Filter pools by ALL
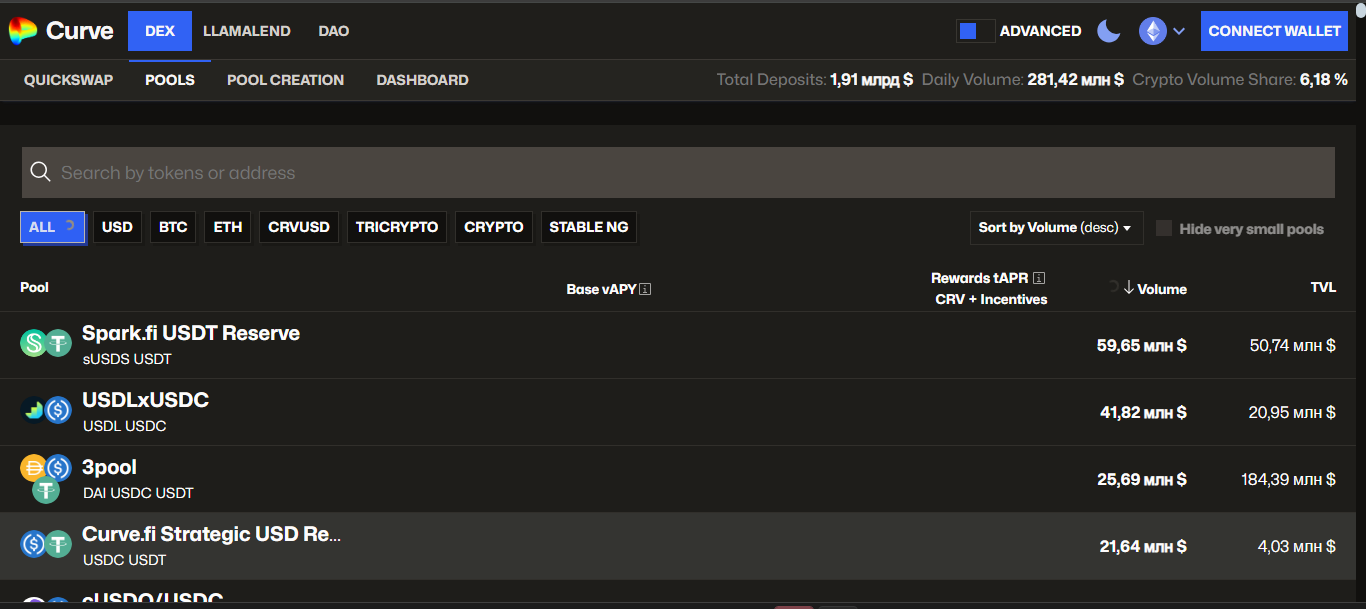Viewport: 1366px width, 609px height. pyautogui.click(x=53, y=227)
